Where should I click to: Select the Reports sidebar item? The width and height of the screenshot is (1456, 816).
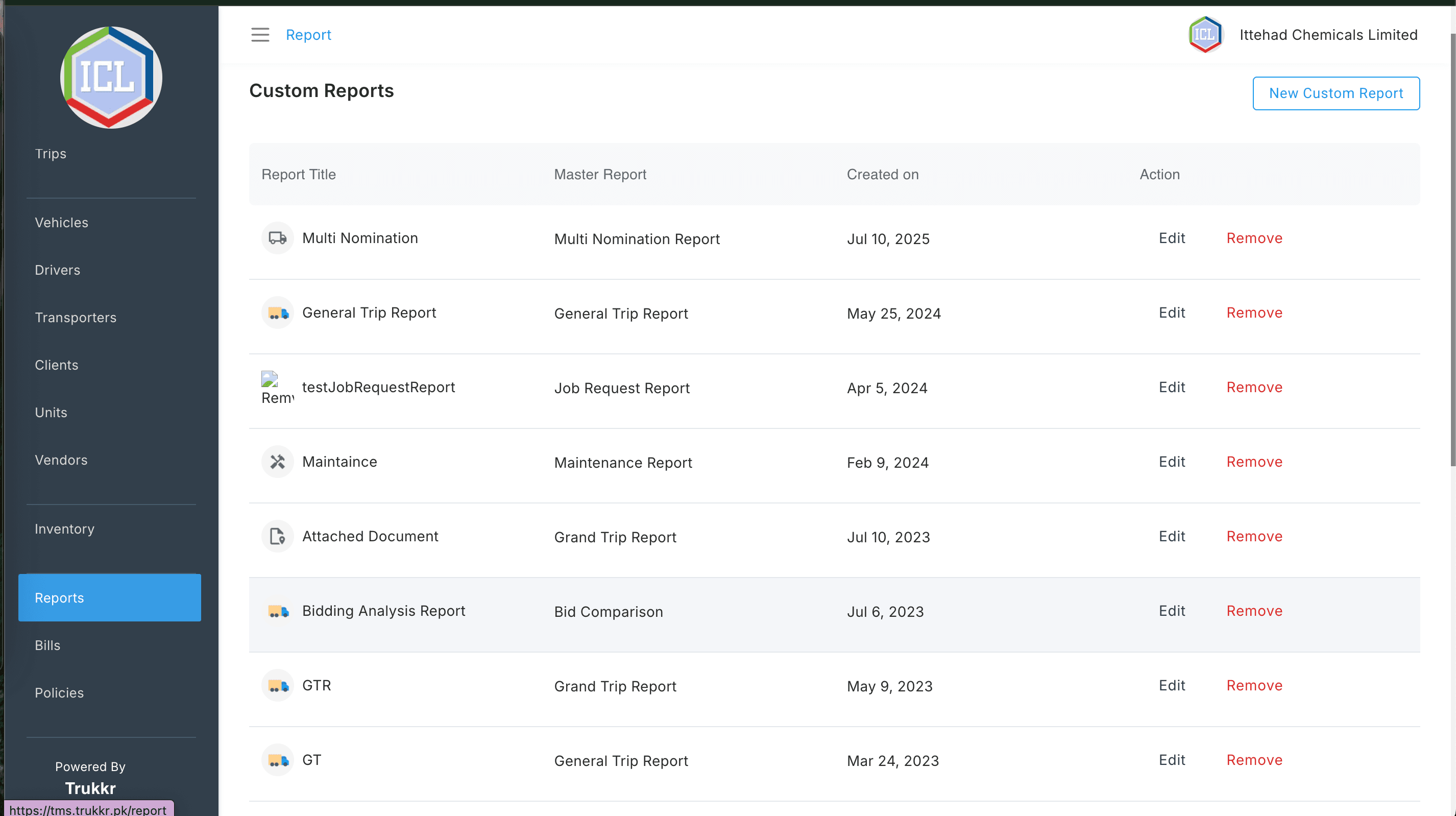[110, 598]
